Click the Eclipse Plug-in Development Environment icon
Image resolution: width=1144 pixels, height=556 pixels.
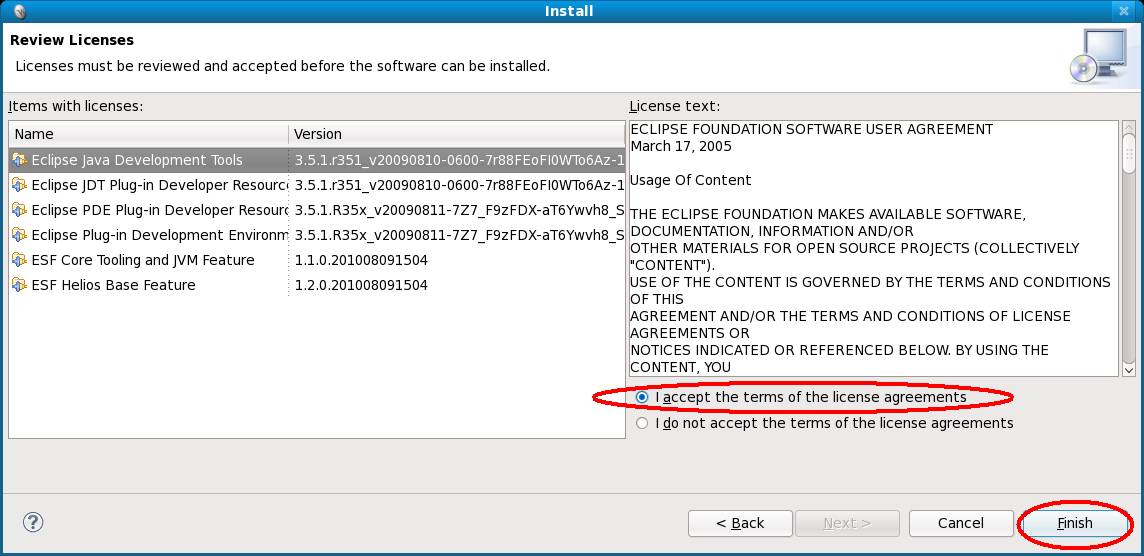20,235
